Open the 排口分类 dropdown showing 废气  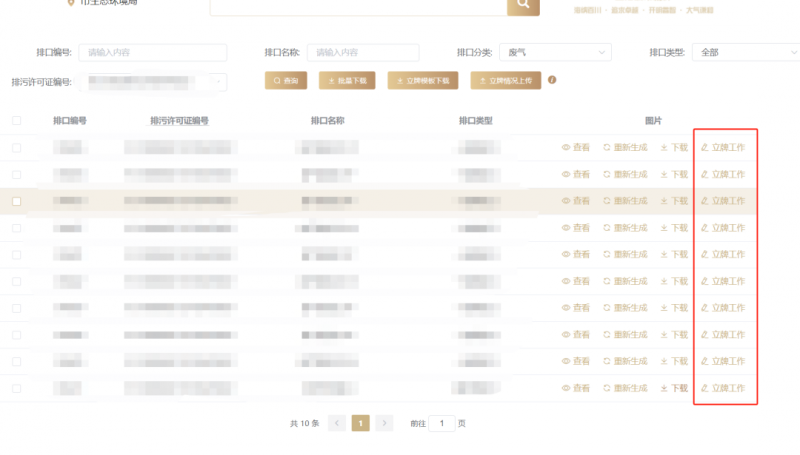click(558, 52)
